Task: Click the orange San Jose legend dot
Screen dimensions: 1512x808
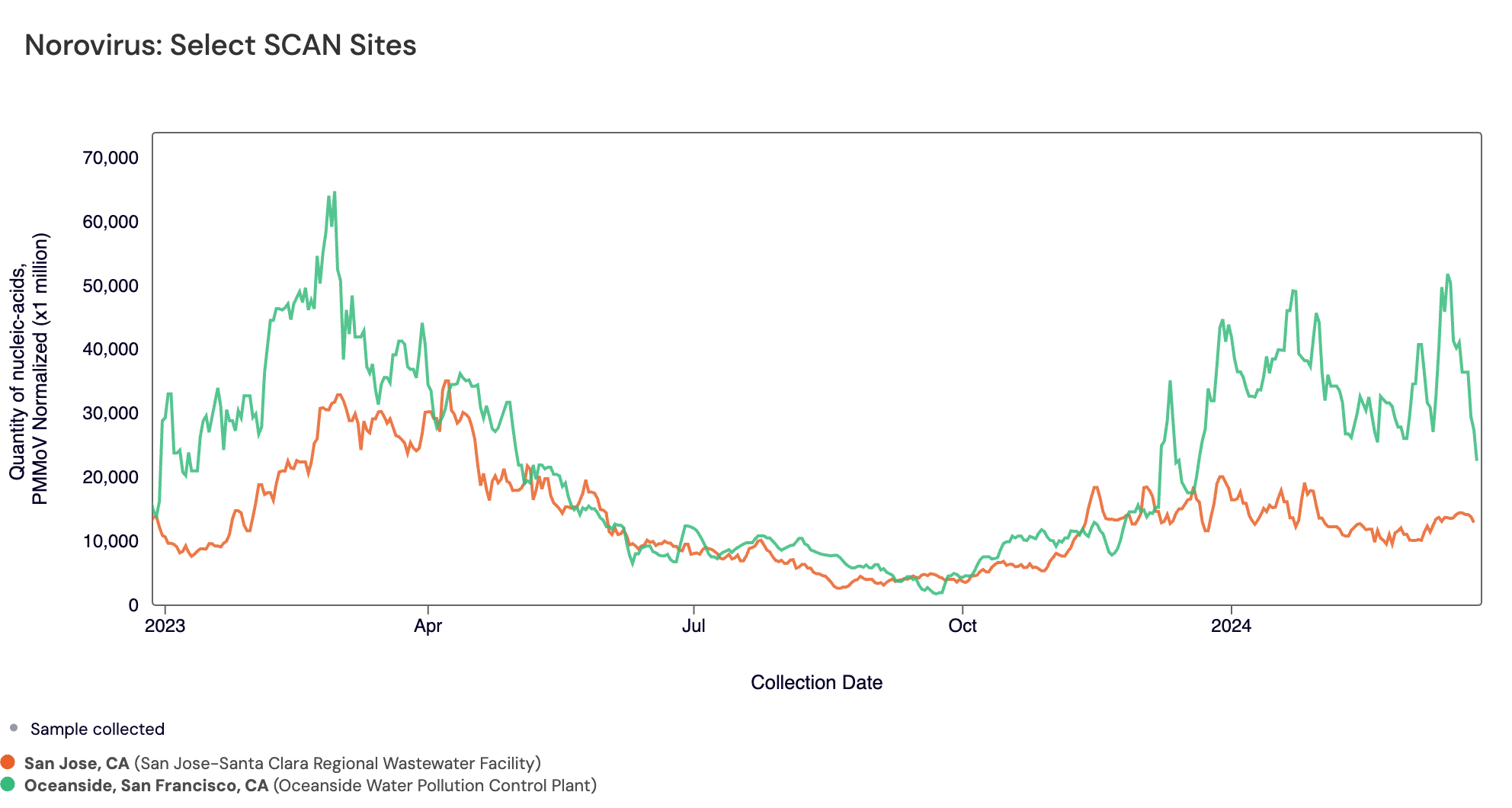Action: click(8, 763)
